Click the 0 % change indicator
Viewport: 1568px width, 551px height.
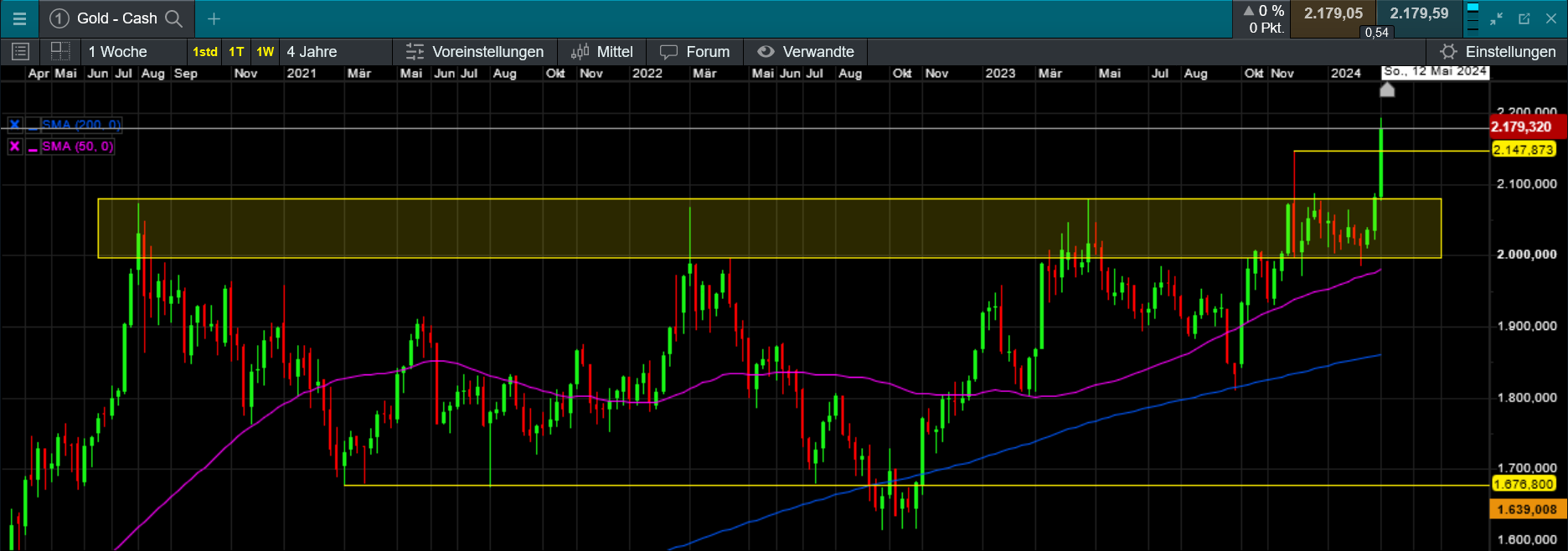coord(1264,11)
